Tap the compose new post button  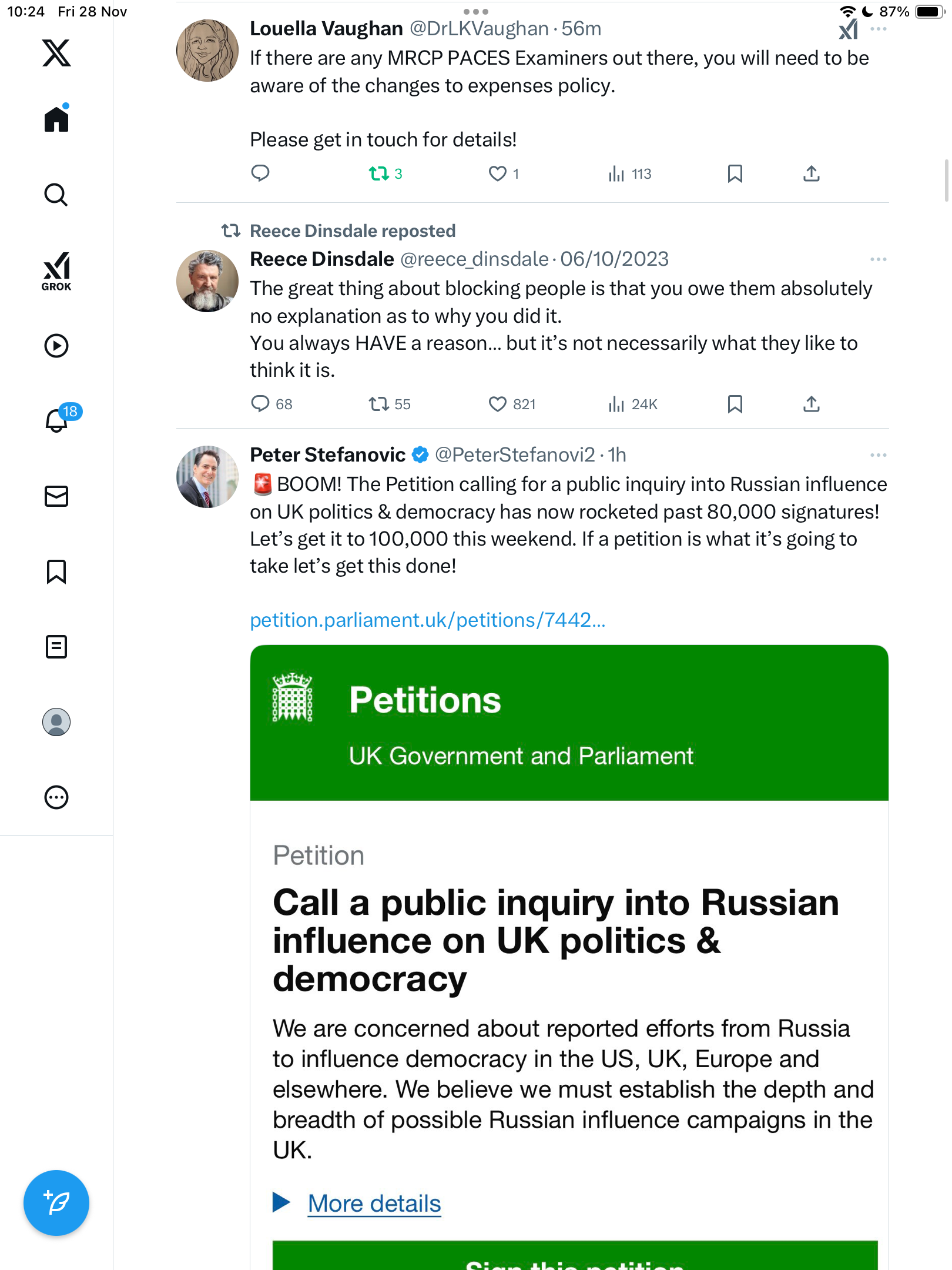tap(56, 1202)
